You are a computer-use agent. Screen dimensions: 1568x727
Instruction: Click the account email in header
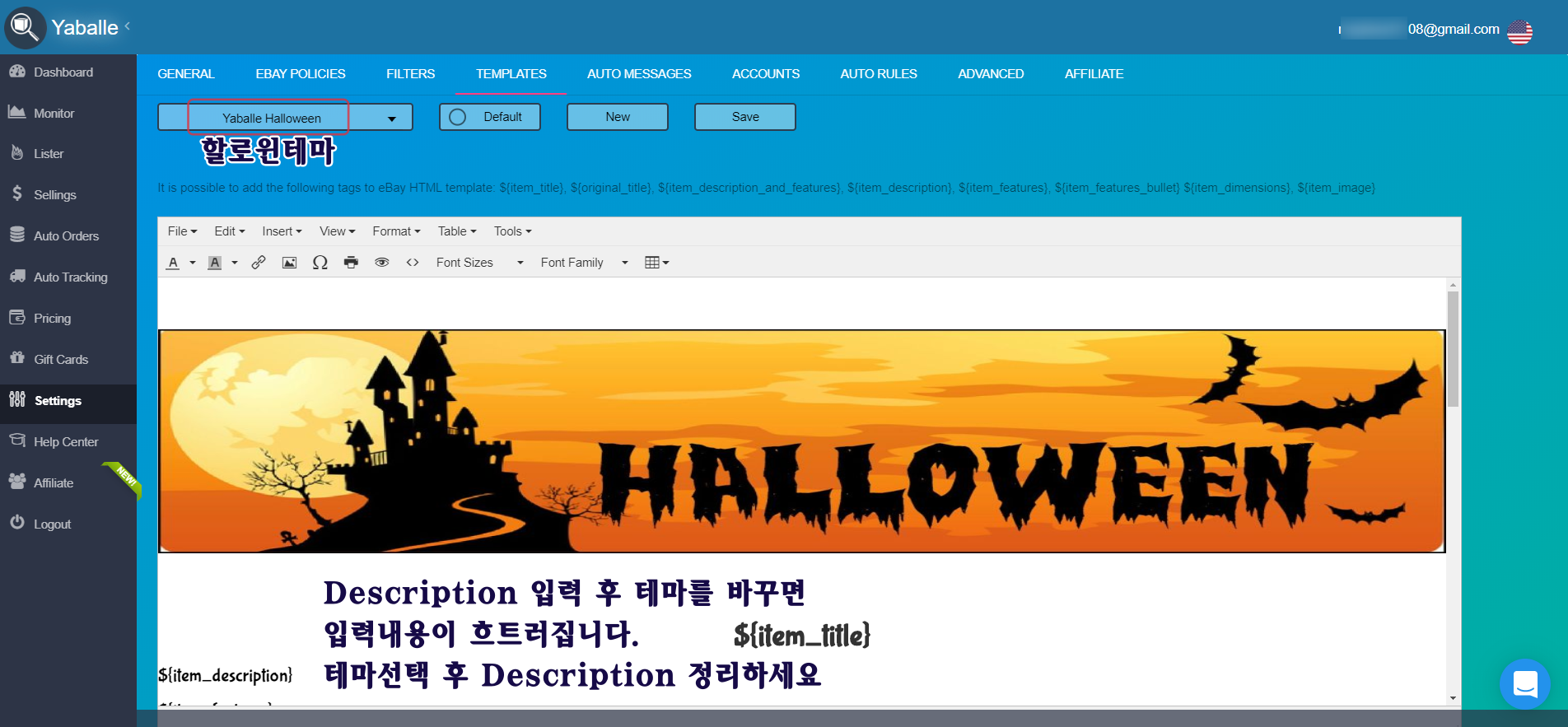(x=1419, y=30)
